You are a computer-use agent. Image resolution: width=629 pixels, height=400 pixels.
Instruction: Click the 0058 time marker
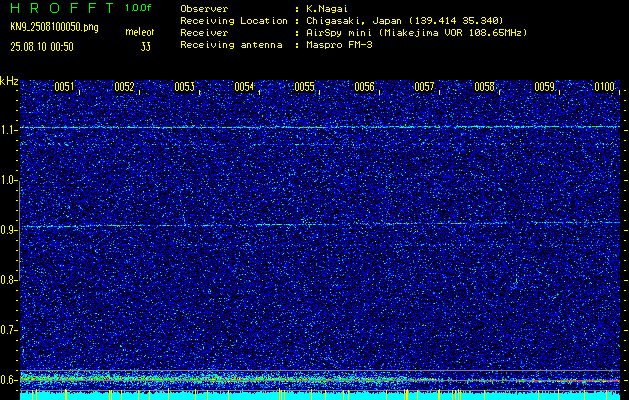pyautogui.click(x=485, y=87)
